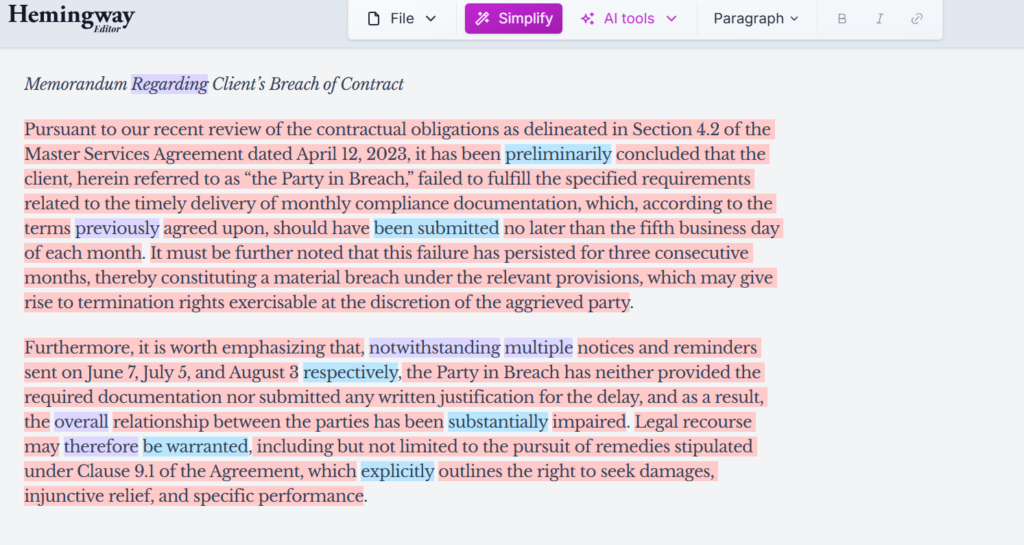This screenshot has height=545, width=1024.
Task: Click the highlighted adverb 'explicitly'
Action: click(x=397, y=470)
